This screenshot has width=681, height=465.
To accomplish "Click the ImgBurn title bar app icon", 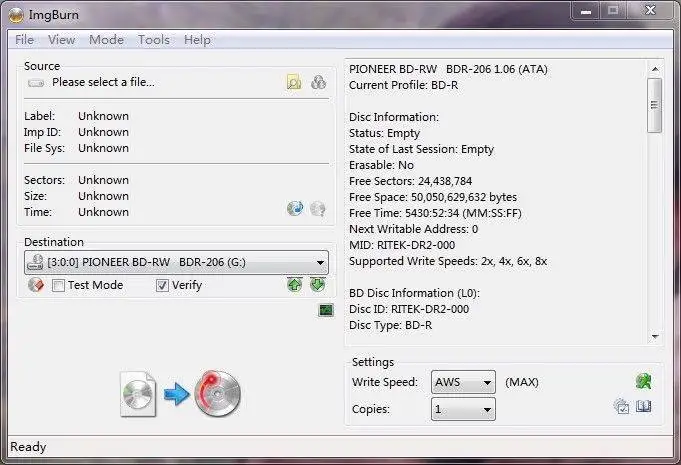I will (x=16, y=15).
